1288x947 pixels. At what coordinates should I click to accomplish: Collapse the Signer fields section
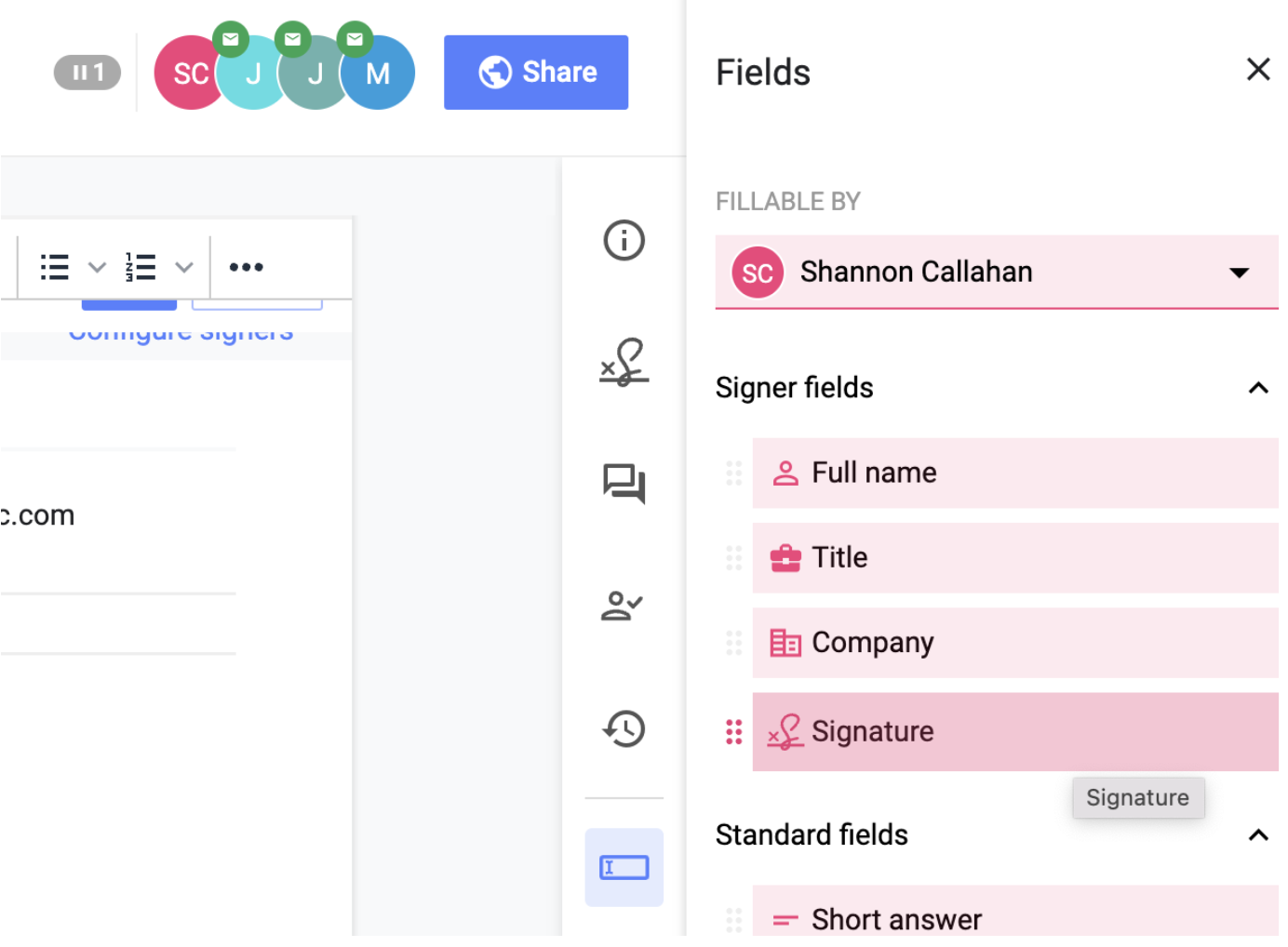[x=1258, y=388]
